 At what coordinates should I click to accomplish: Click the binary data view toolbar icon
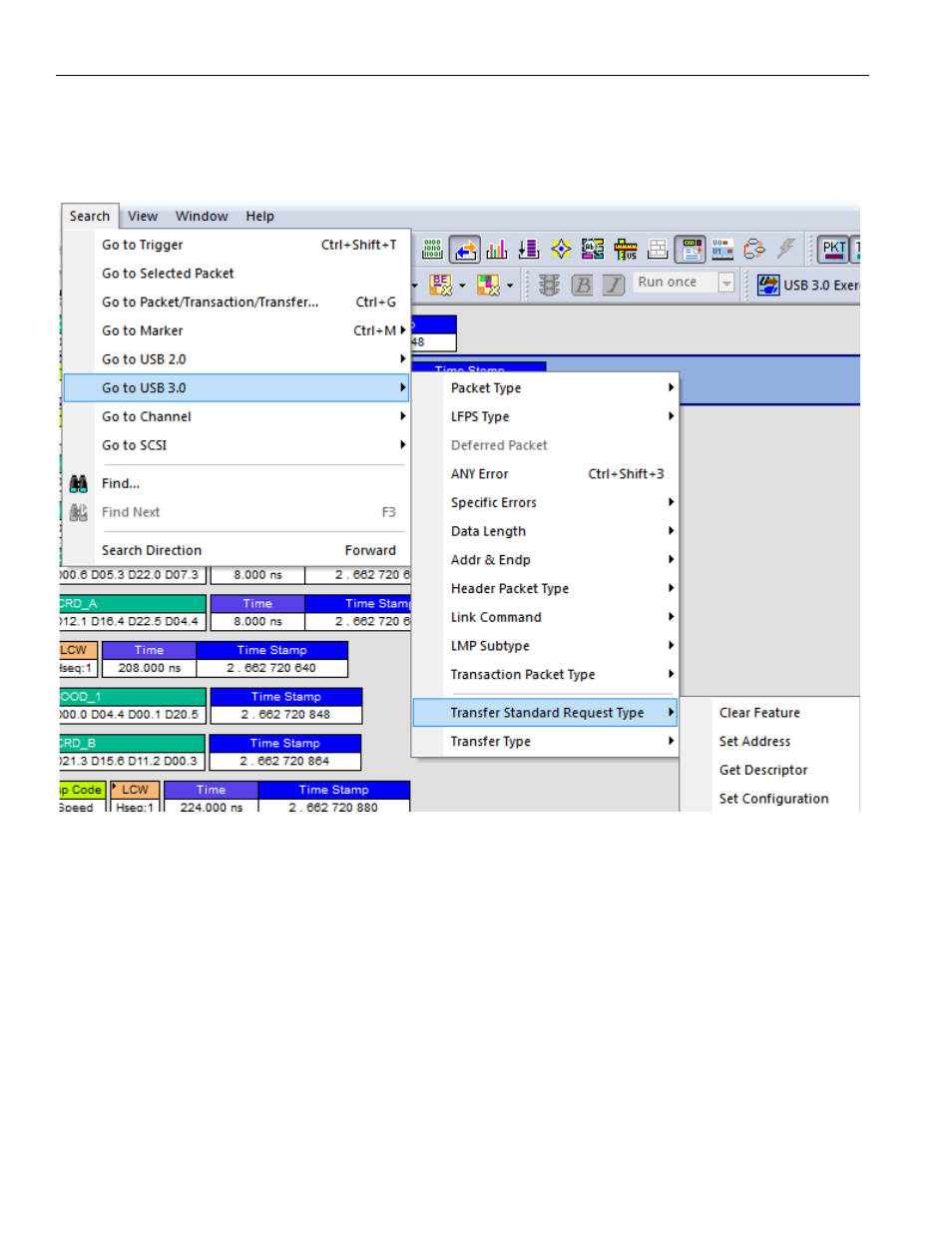(433, 249)
